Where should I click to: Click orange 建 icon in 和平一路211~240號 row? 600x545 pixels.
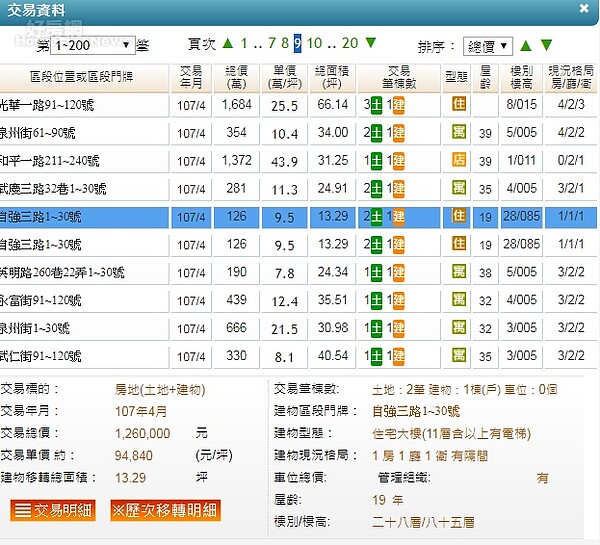tap(399, 161)
